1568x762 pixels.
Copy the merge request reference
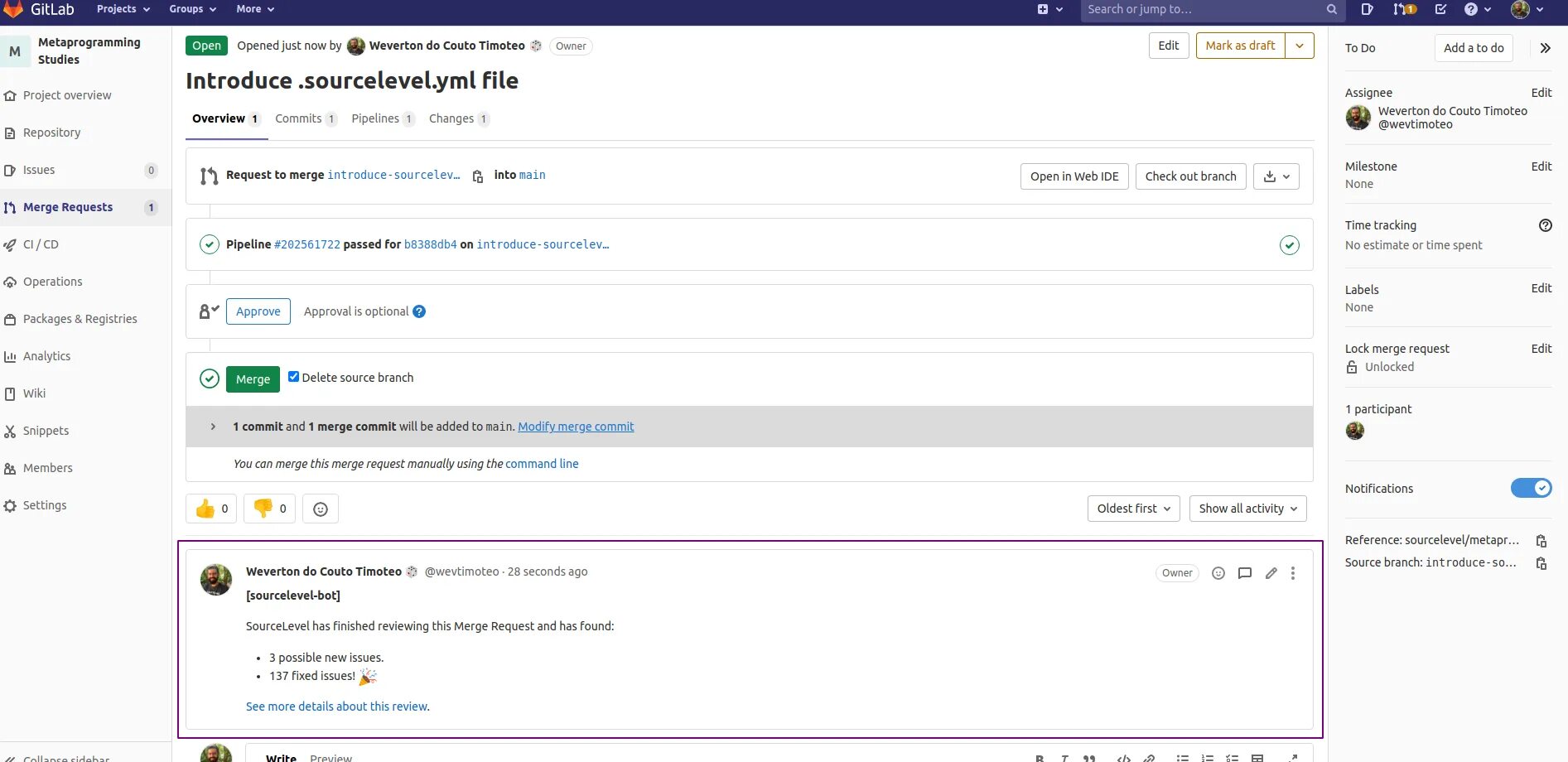(x=1541, y=541)
